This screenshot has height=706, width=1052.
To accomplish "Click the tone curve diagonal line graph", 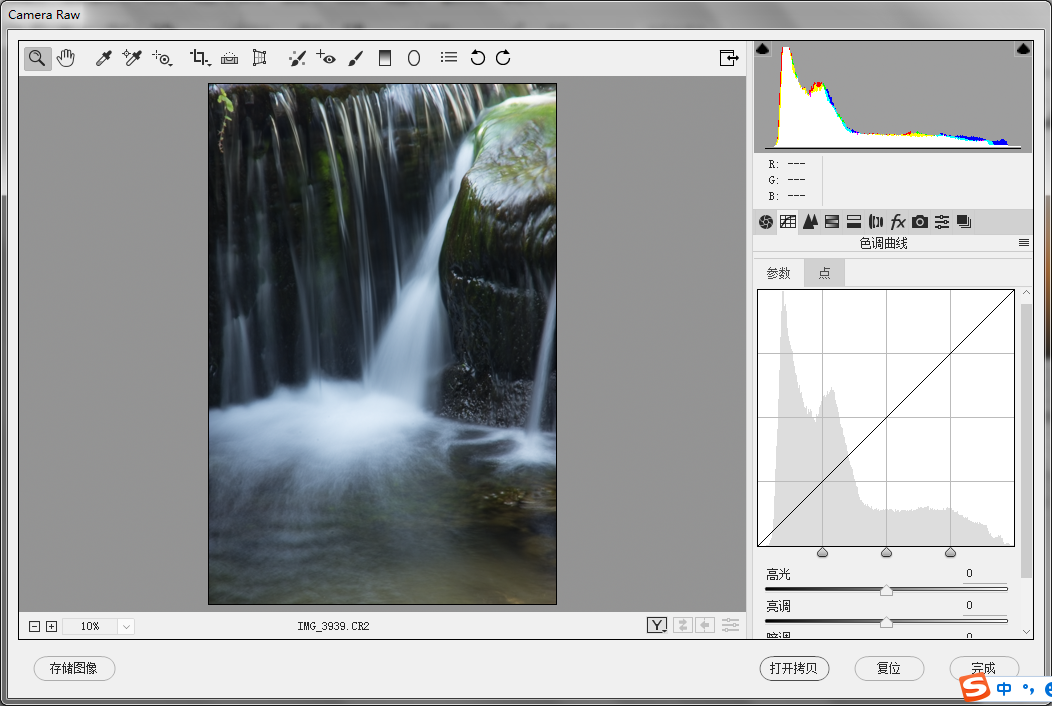I will [x=886, y=417].
